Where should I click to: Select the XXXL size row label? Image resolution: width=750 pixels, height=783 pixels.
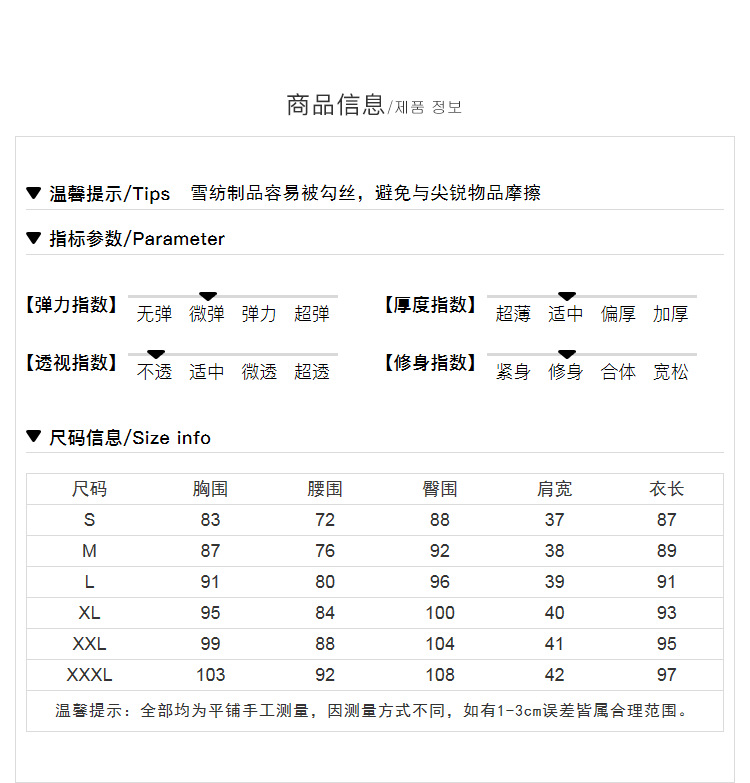point(90,675)
